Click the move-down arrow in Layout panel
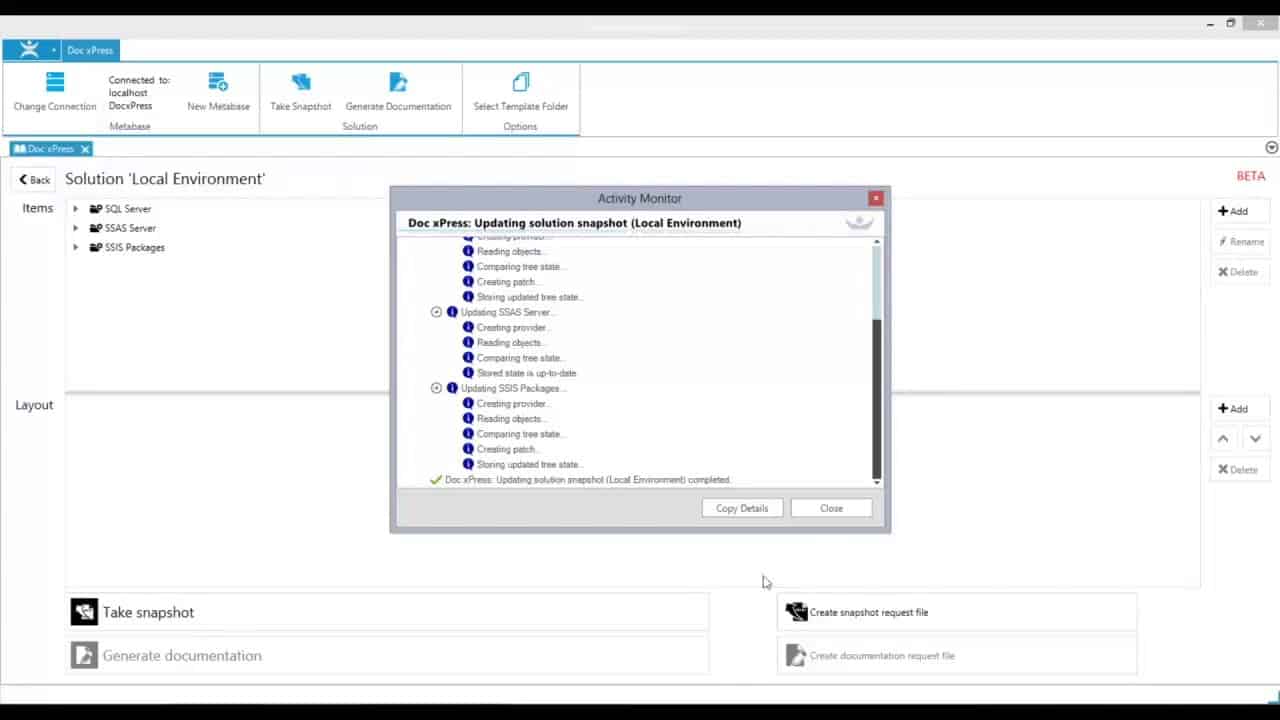Viewport: 1280px width, 720px height. pyautogui.click(x=1255, y=438)
